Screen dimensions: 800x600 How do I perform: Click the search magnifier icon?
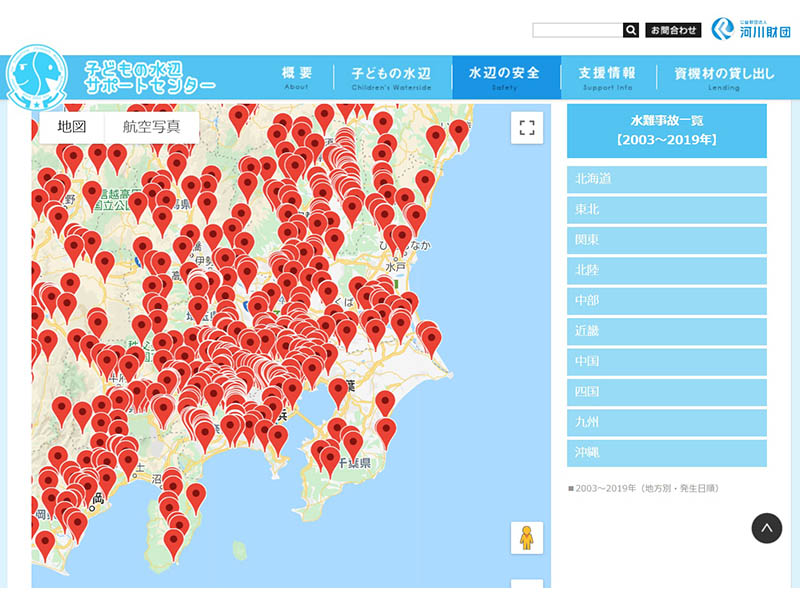click(630, 30)
